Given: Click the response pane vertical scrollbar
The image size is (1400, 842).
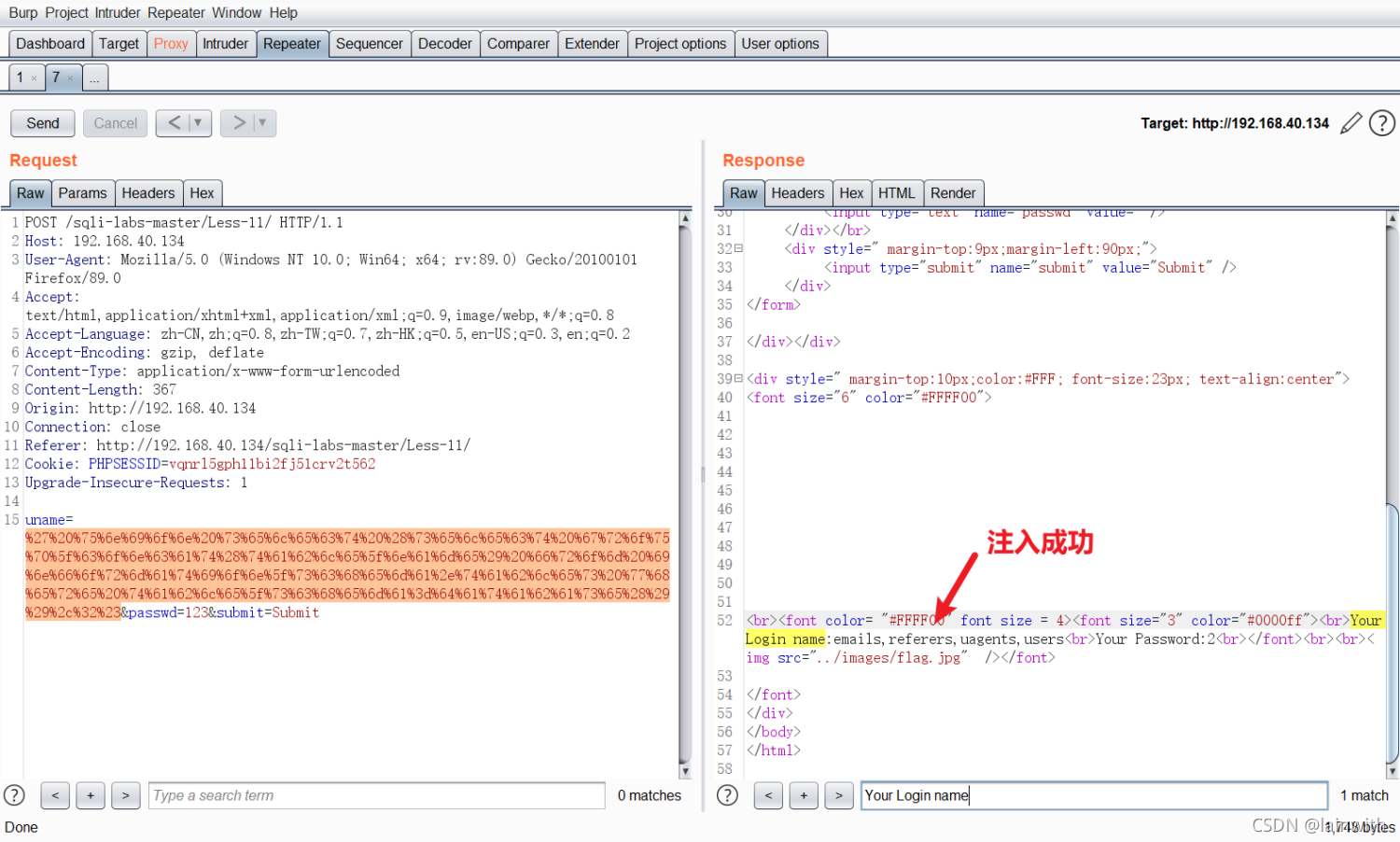Looking at the screenshot, I should (1393, 495).
